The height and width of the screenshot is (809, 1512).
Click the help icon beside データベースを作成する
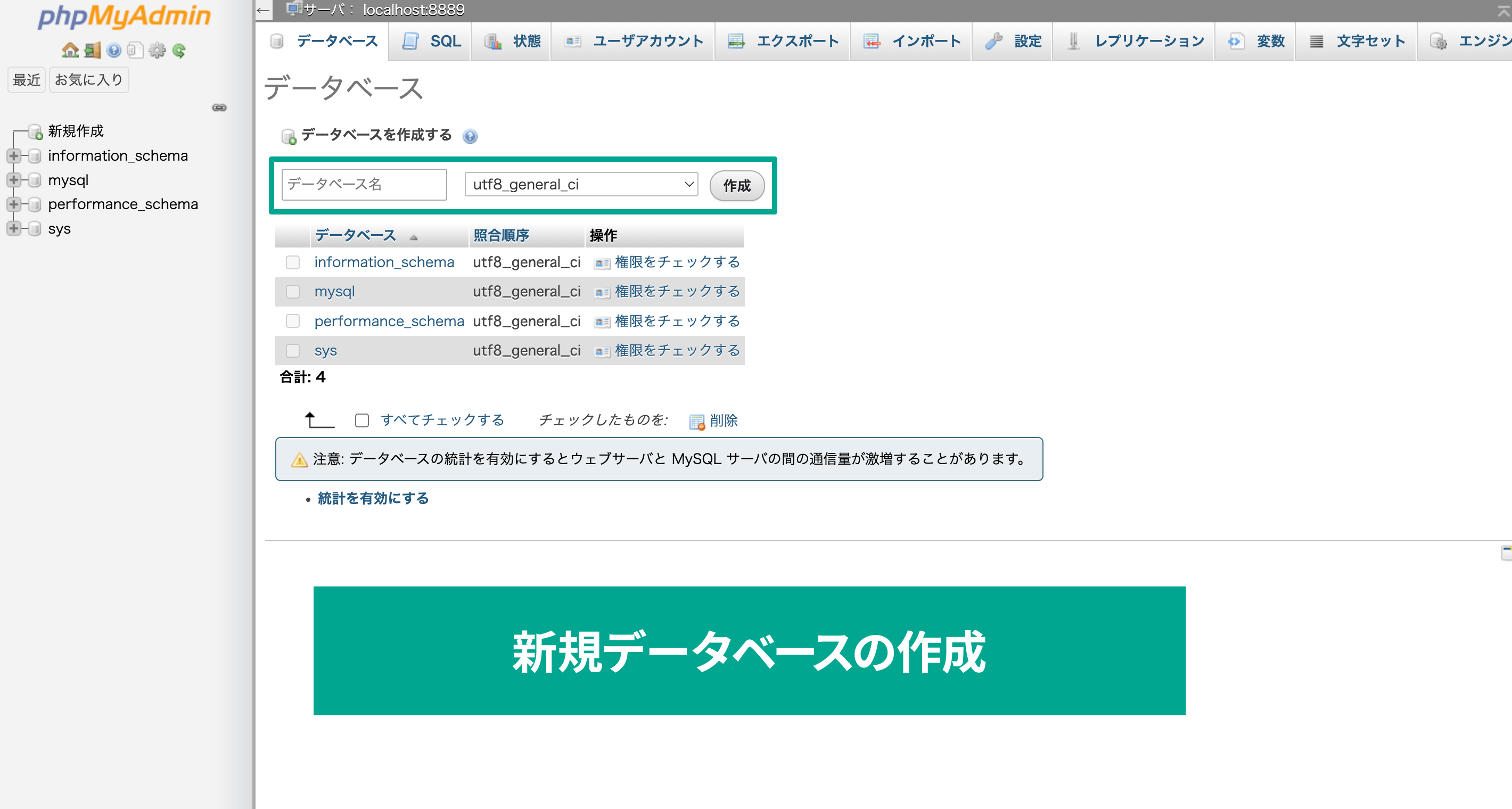(x=470, y=136)
